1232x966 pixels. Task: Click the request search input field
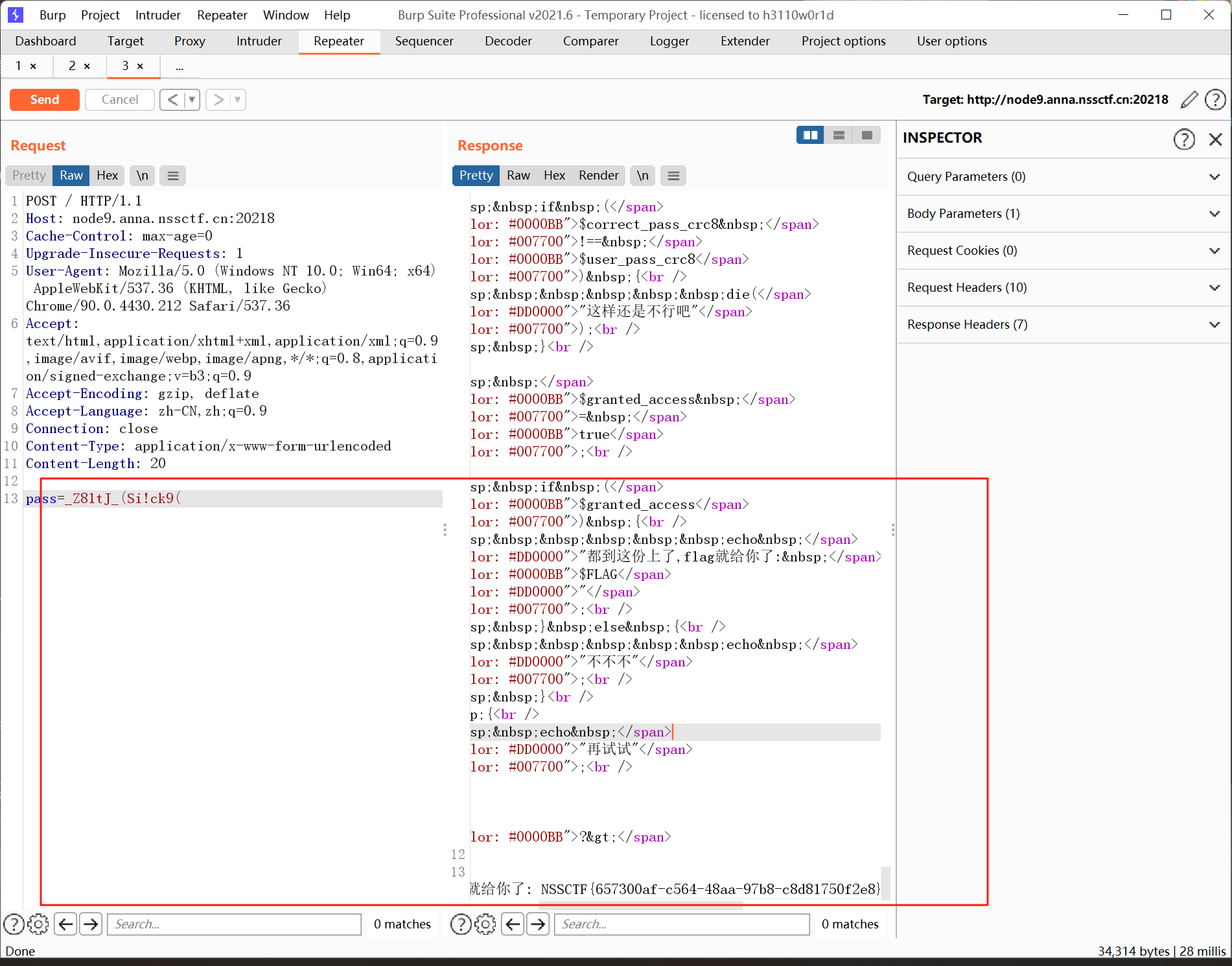coord(234,924)
